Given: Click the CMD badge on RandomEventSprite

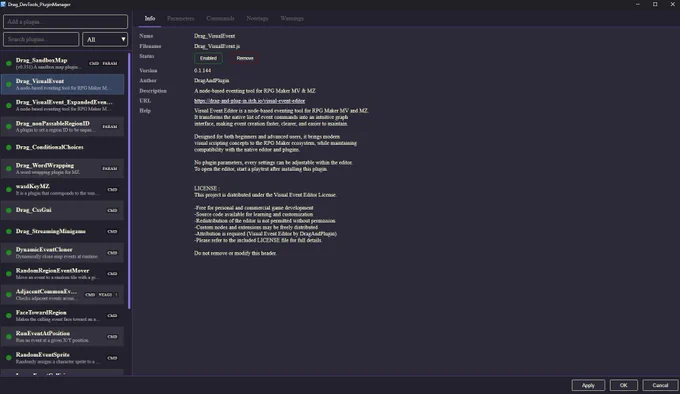Looking at the screenshot, I should click(112, 358).
